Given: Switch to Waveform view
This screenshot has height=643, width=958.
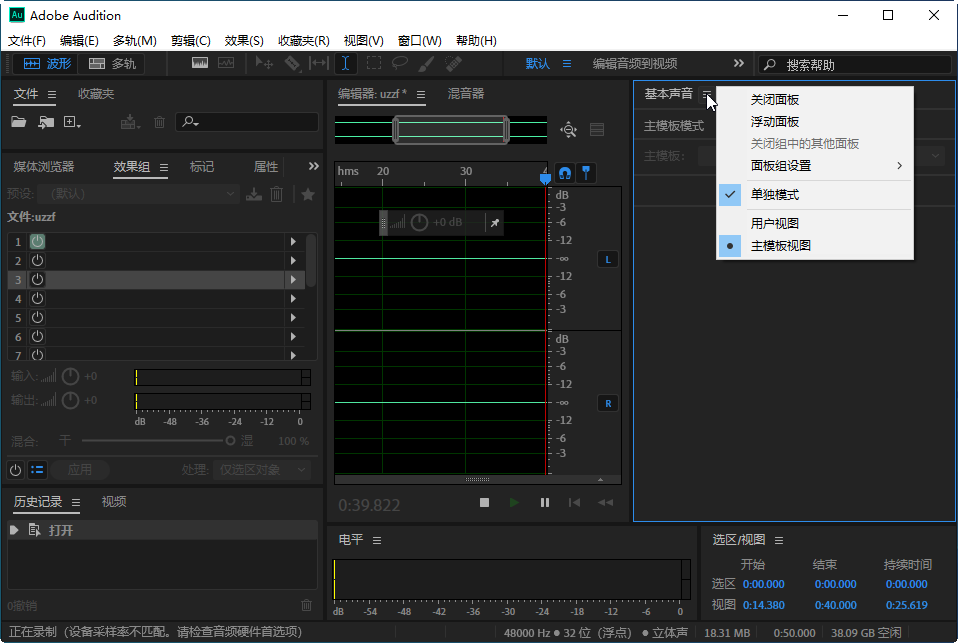Looking at the screenshot, I should (x=47, y=64).
